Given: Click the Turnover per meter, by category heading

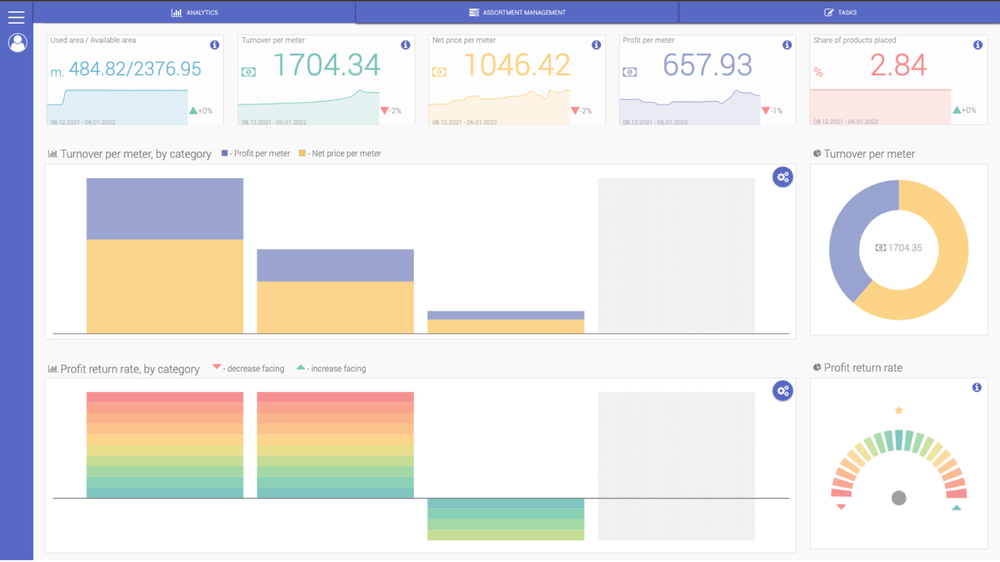Looking at the screenshot, I should [x=135, y=154].
